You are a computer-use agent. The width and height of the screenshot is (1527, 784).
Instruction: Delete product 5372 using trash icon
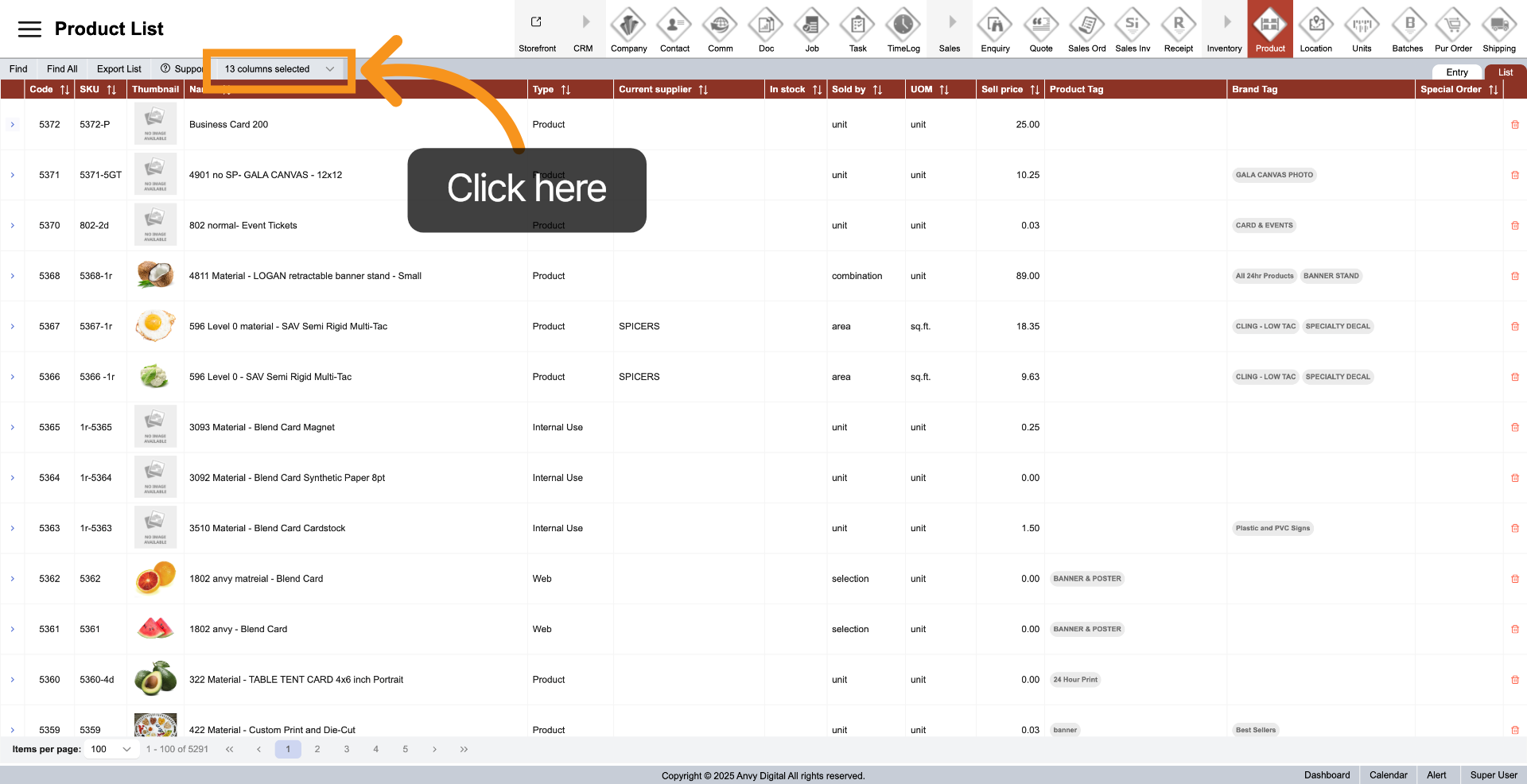(1514, 125)
